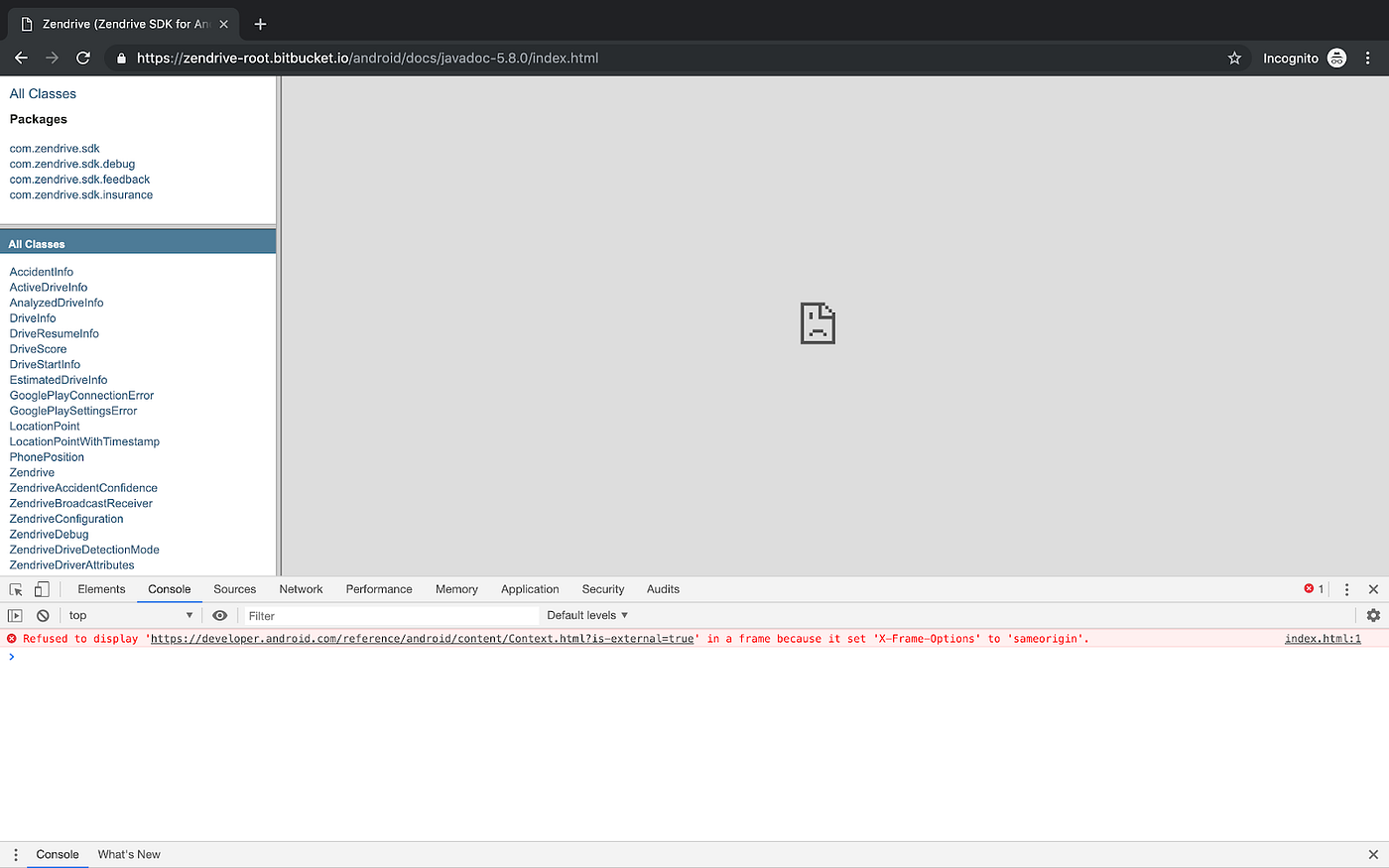Open a new tab with plus button

pyautogui.click(x=260, y=24)
